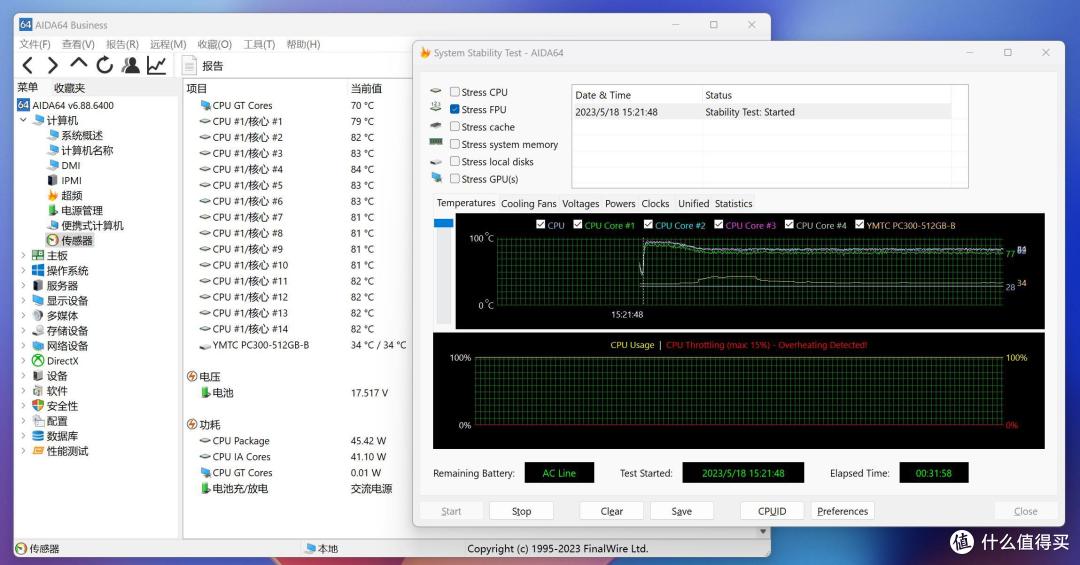Open the CPUID panel
The height and width of the screenshot is (565, 1080).
click(772, 511)
